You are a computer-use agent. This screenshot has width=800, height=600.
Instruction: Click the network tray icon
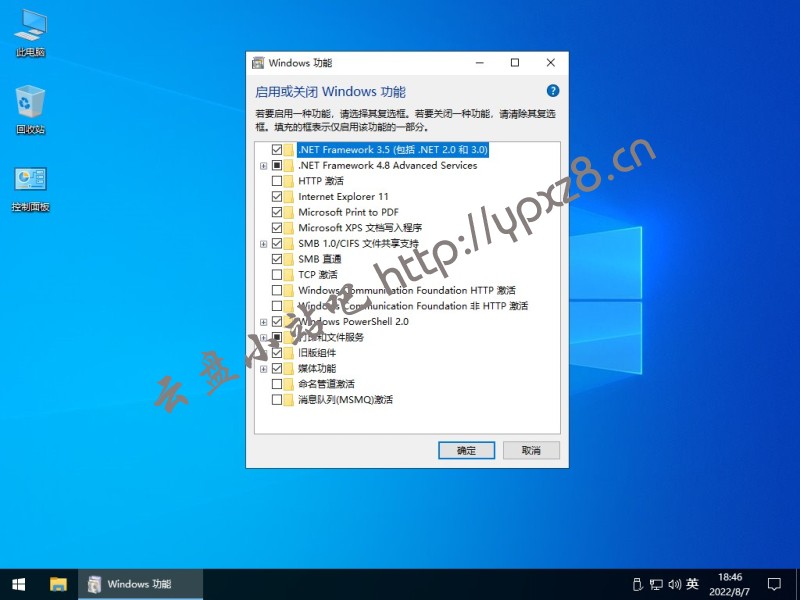pyautogui.click(x=656, y=584)
